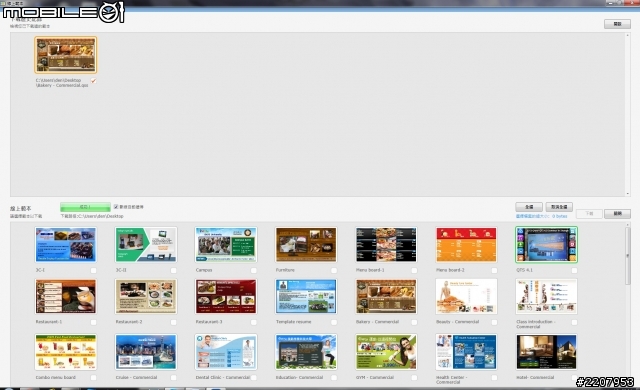Tick the Restaurant-3 checkbox
Viewport: 640px width, 390px height.
tap(253, 322)
